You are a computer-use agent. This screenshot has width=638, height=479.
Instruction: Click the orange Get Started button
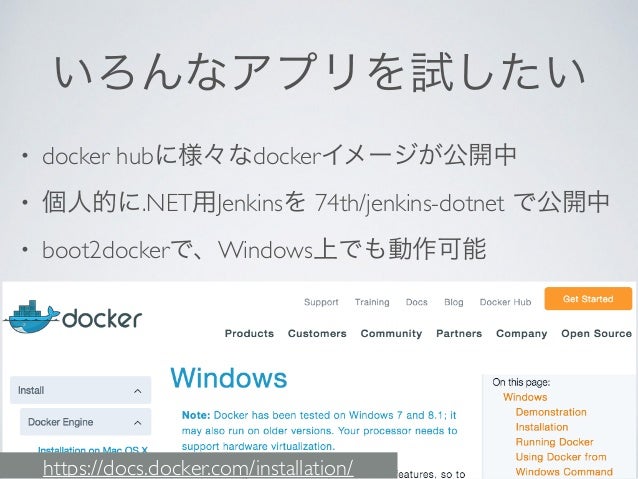click(588, 299)
